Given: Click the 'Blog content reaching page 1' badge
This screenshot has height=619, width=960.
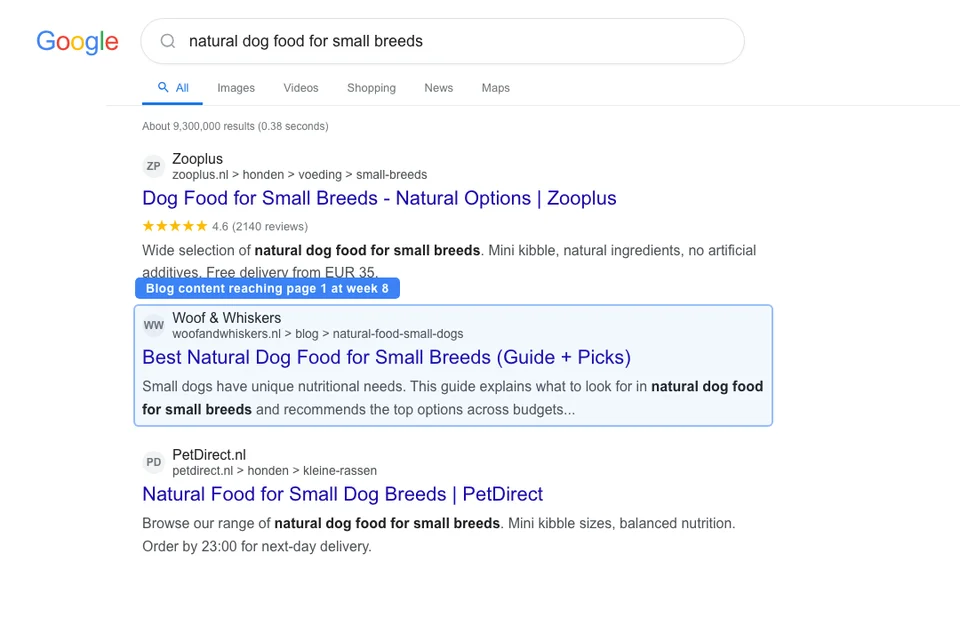Looking at the screenshot, I should (268, 288).
